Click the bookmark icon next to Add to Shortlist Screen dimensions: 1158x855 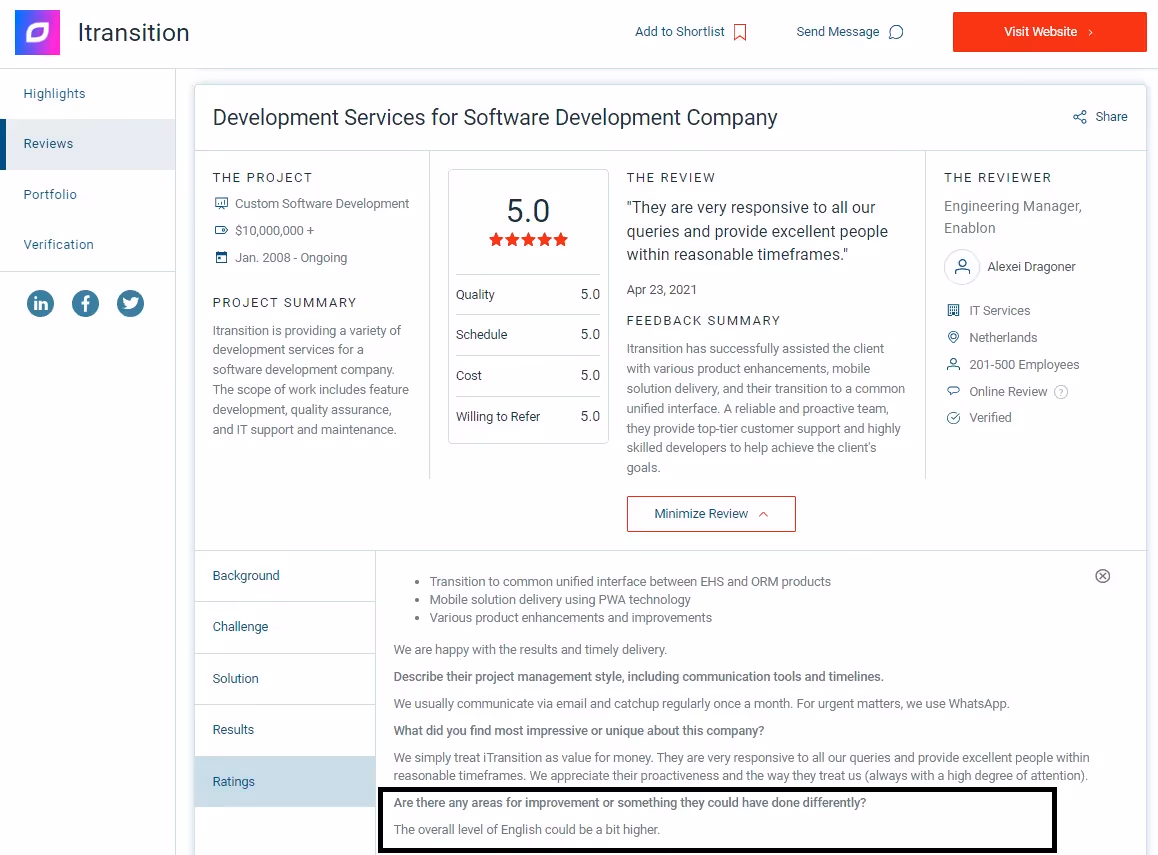740,32
